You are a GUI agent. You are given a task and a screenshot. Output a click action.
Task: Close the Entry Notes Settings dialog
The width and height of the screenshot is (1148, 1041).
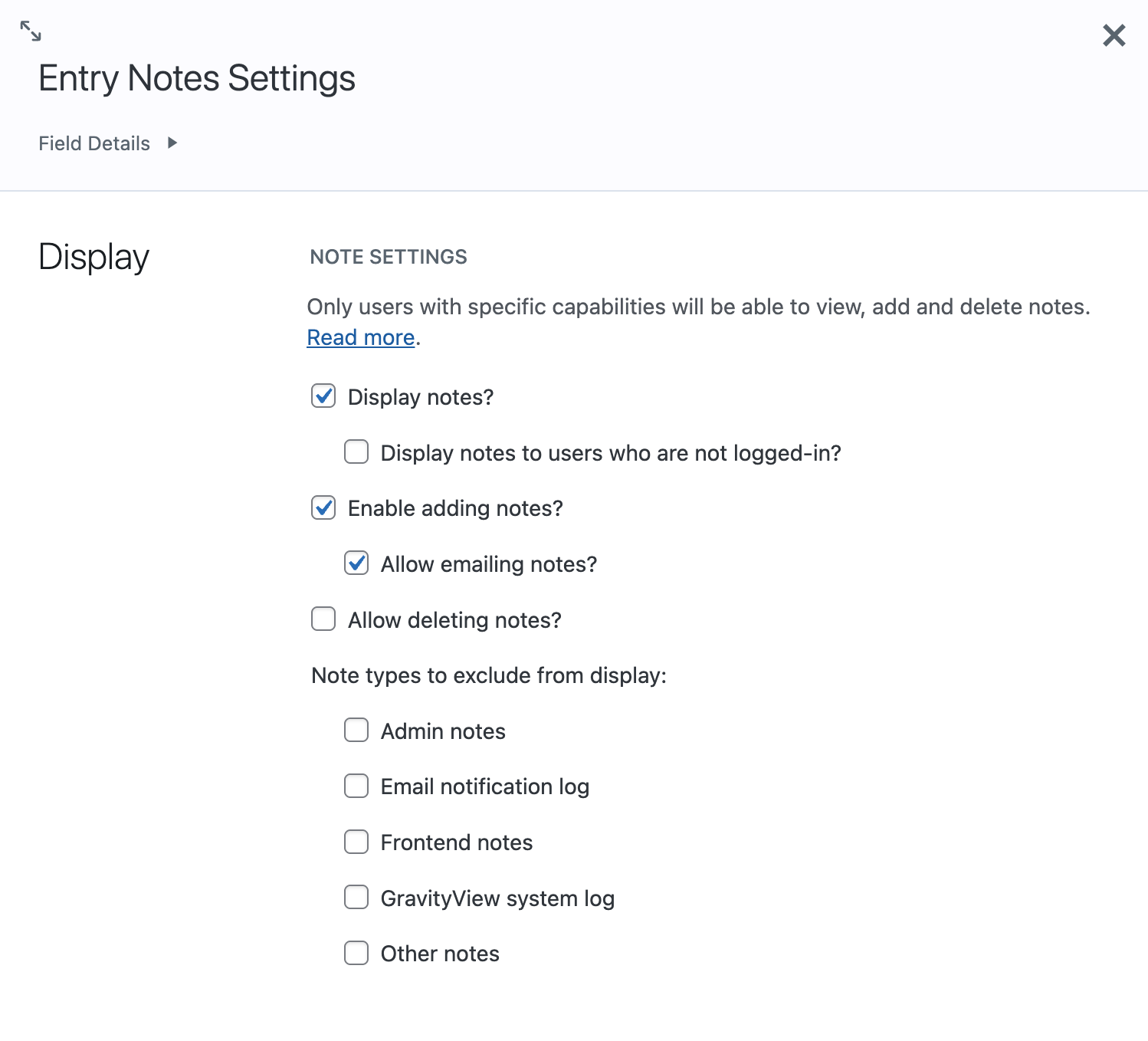1114,35
